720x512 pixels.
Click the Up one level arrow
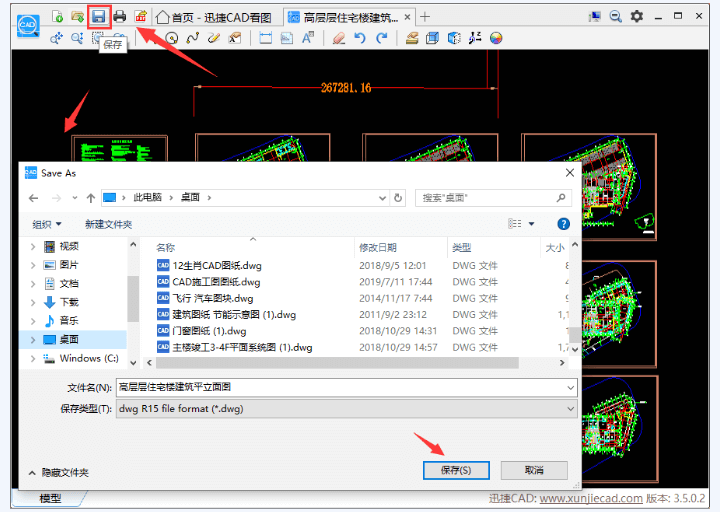tap(91, 198)
